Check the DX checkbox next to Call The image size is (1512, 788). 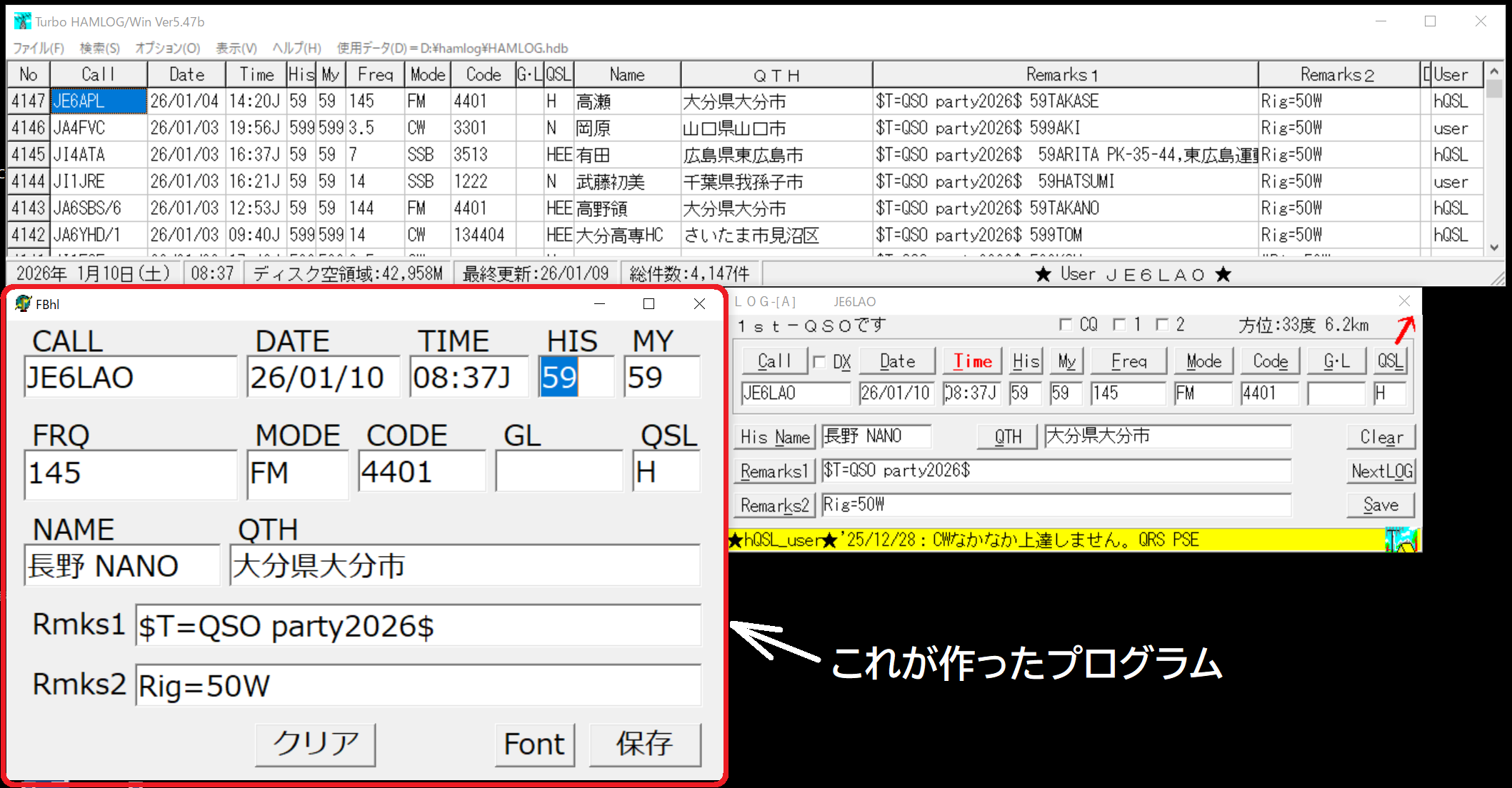tap(819, 362)
